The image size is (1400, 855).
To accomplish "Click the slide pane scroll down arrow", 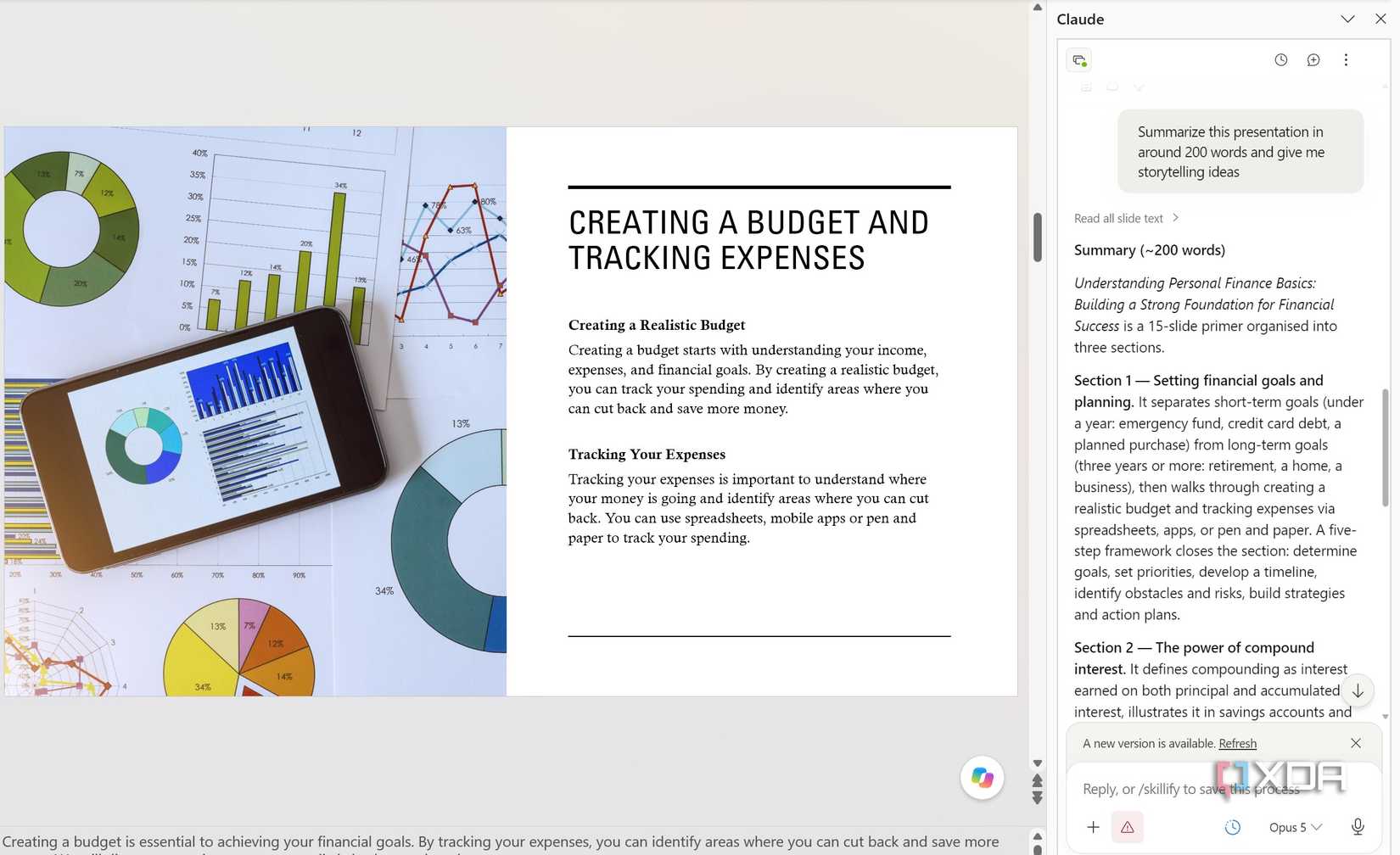I will tap(1037, 763).
